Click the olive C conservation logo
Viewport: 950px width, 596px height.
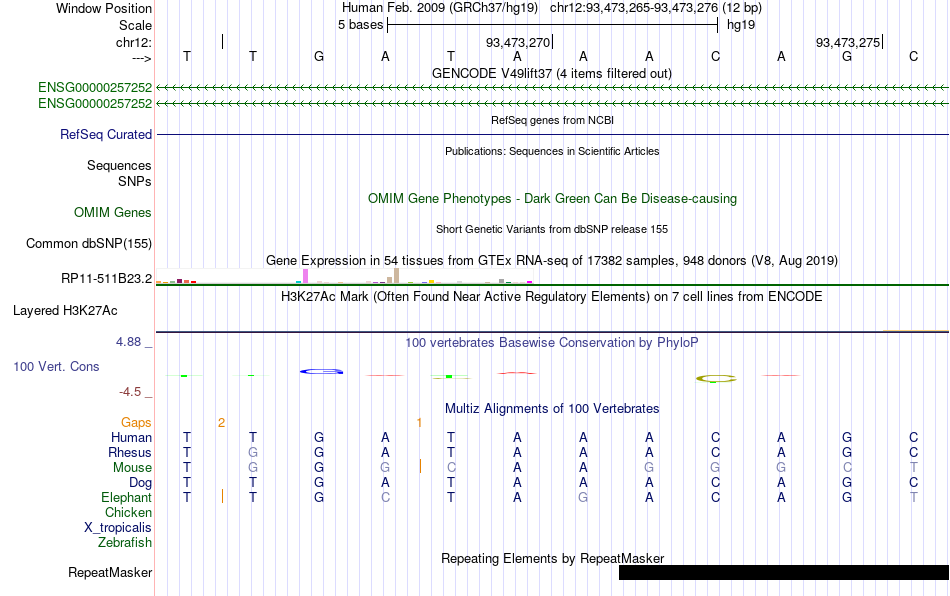(x=716, y=379)
